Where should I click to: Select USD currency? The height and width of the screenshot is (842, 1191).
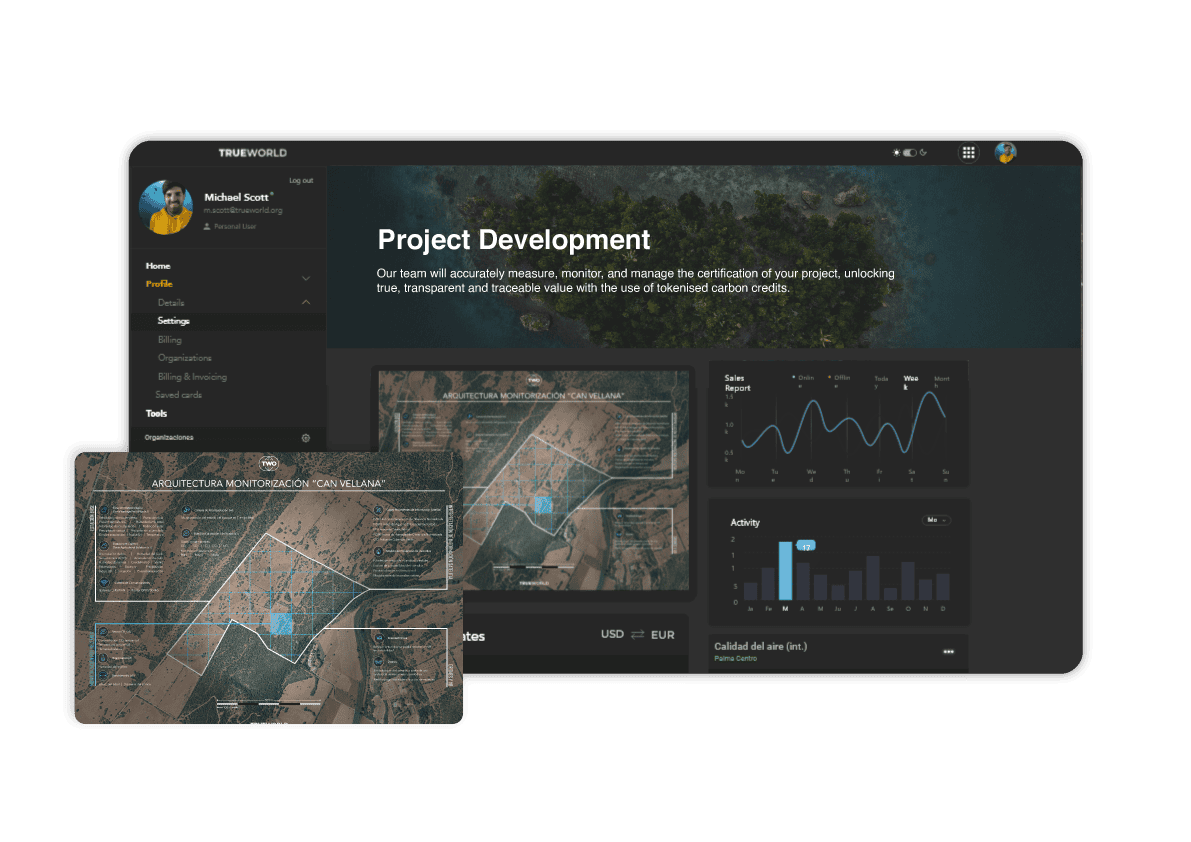(x=612, y=634)
